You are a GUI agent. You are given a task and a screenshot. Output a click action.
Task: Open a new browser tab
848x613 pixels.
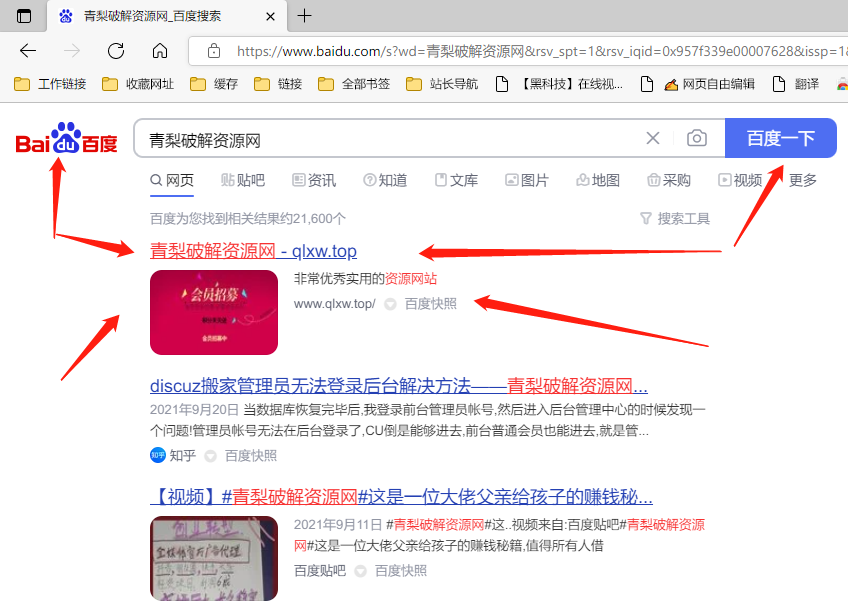pos(304,16)
